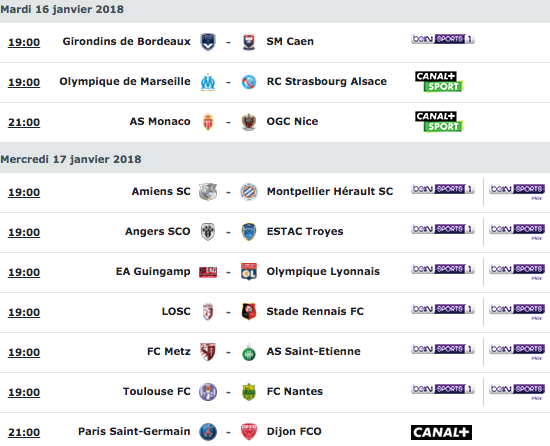550x446 pixels.
Task: Click the Olympique de Marseille logo
Action: coord(208,82)
